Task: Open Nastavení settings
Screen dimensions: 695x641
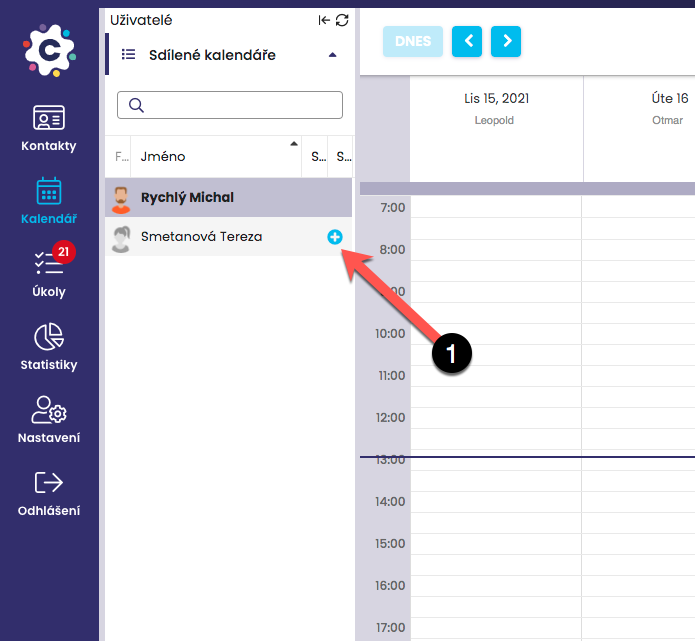Action: [x=49, y=420]
